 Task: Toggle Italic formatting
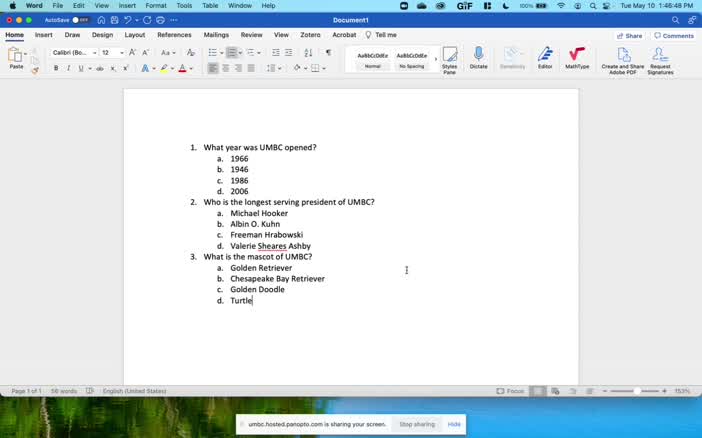click(68, 69)
